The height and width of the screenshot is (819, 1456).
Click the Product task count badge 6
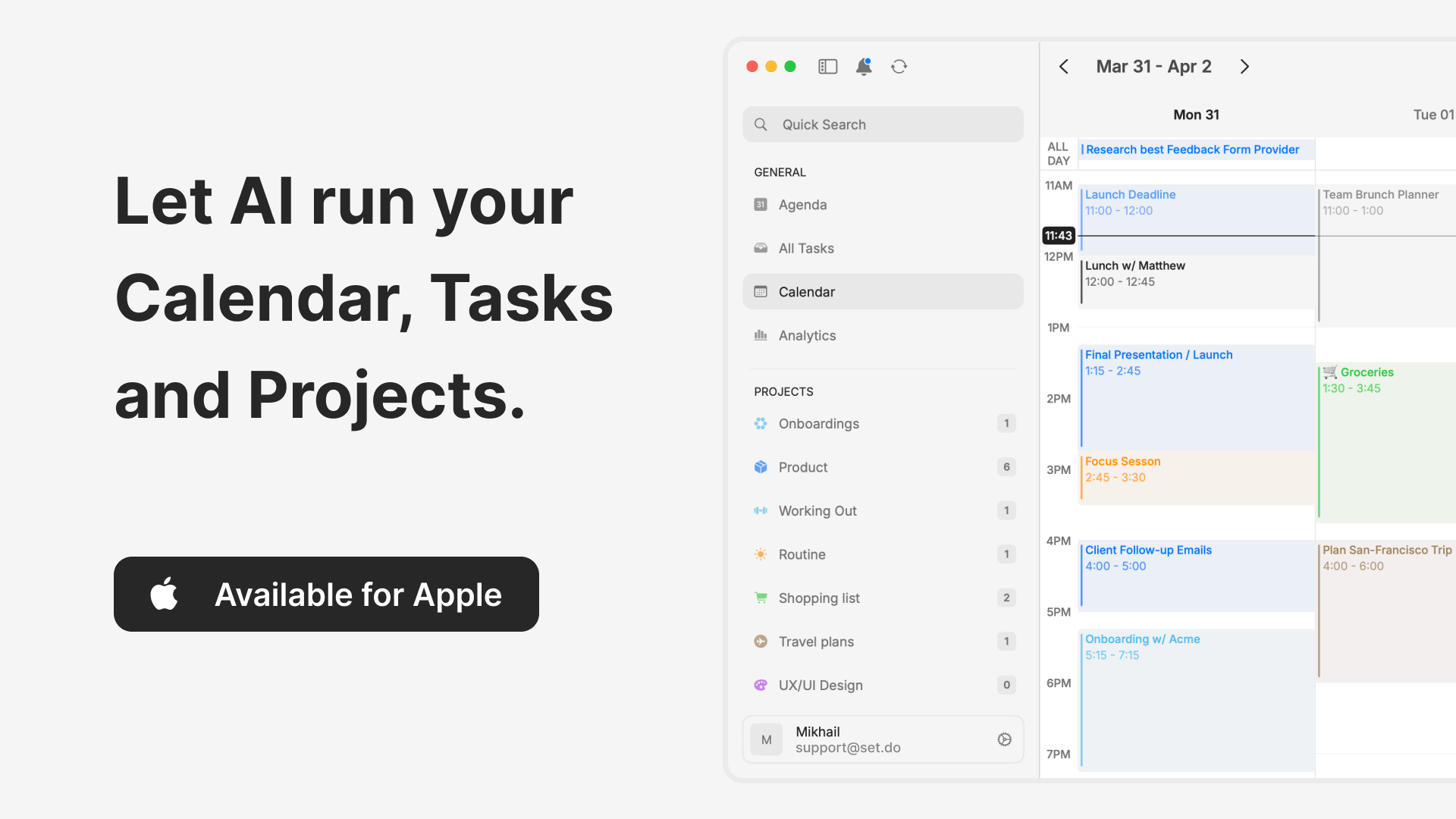pyautogui.click(x=1006, y=467)
